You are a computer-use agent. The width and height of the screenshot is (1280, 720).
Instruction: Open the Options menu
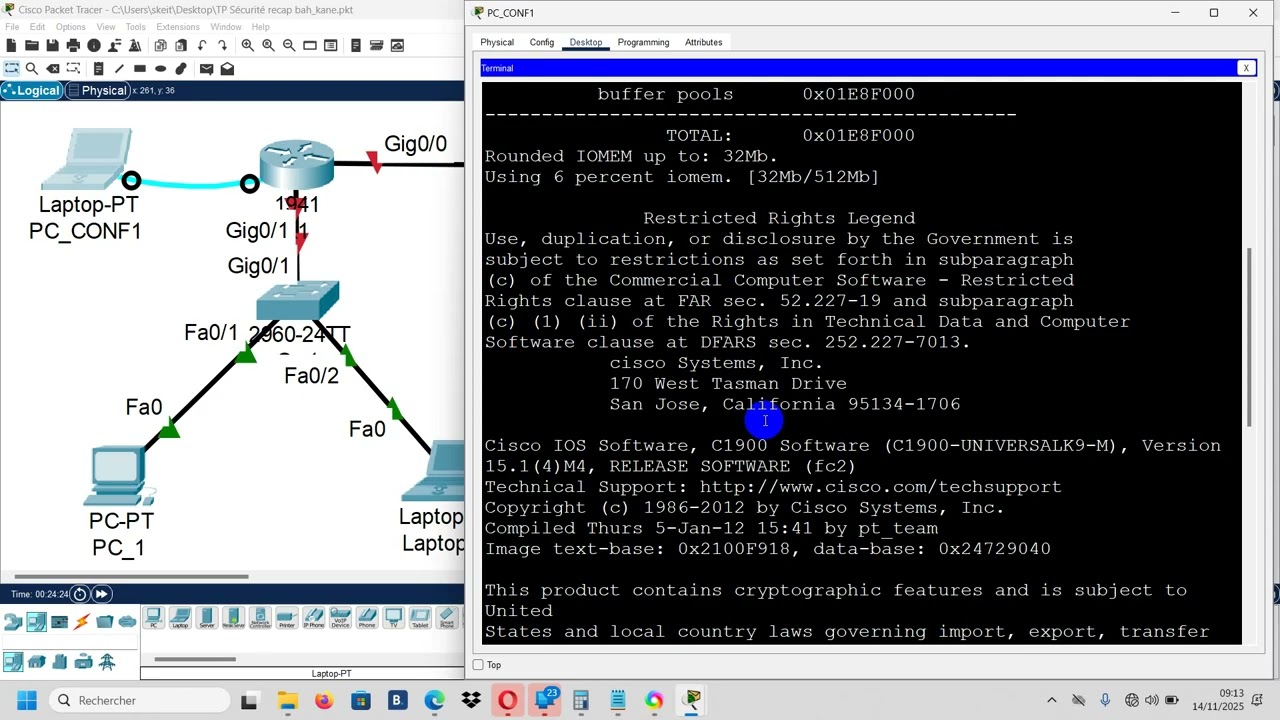70,27
